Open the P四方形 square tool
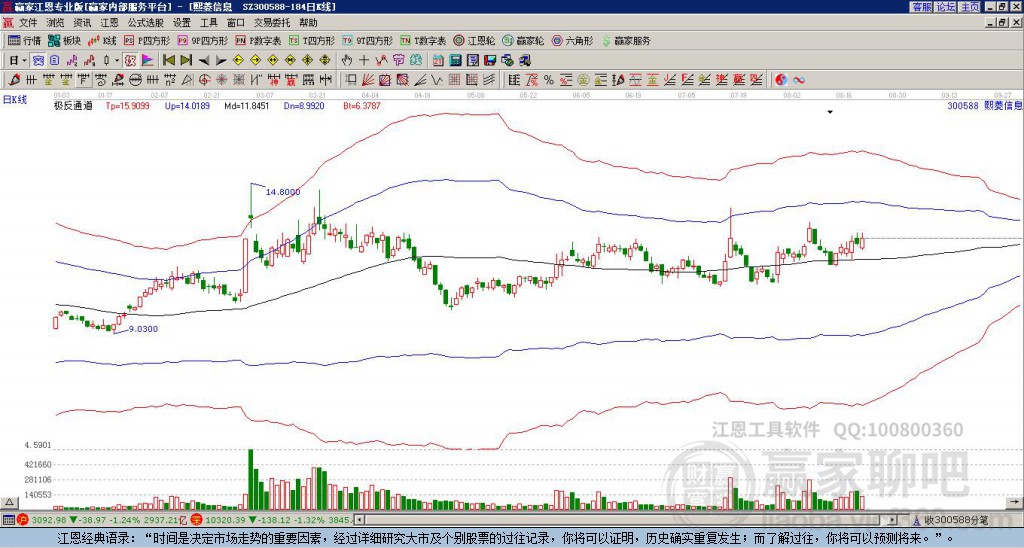Image resolution: width=1024 pixels, height=548 pixels. 146,40
